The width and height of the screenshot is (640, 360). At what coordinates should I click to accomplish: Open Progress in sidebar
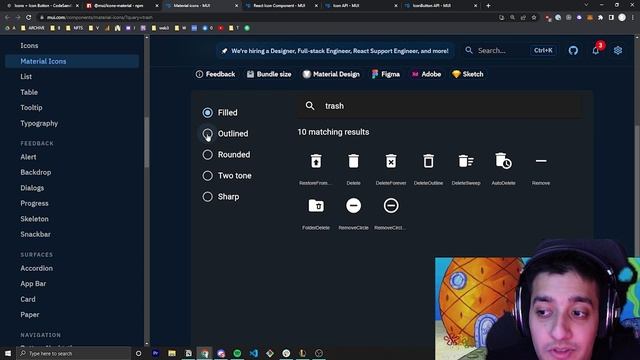tap(34, 203)
